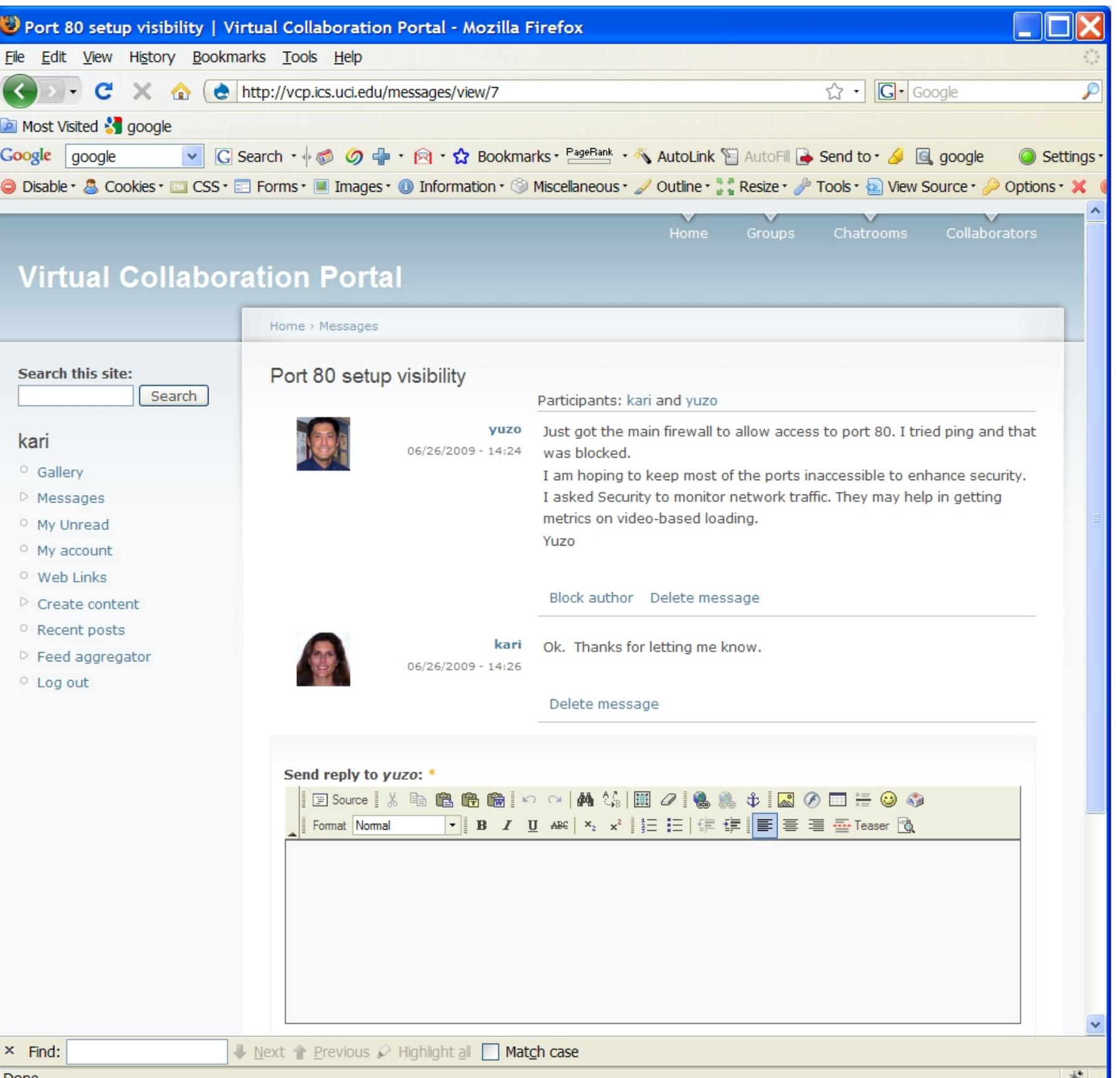Screen dimensions: 1120x1078
Task: Enable the Match case checkbox
Action: pyautogui.click(x=491, y=1052)
